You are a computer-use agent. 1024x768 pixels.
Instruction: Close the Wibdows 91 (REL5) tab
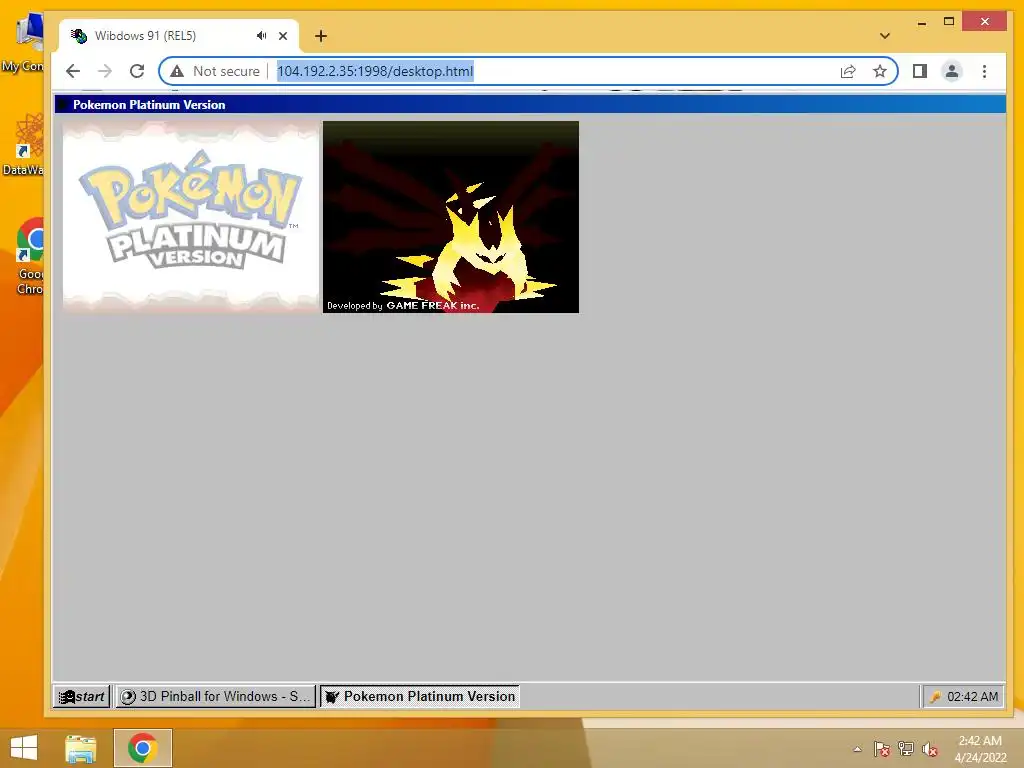pos(283,36)
